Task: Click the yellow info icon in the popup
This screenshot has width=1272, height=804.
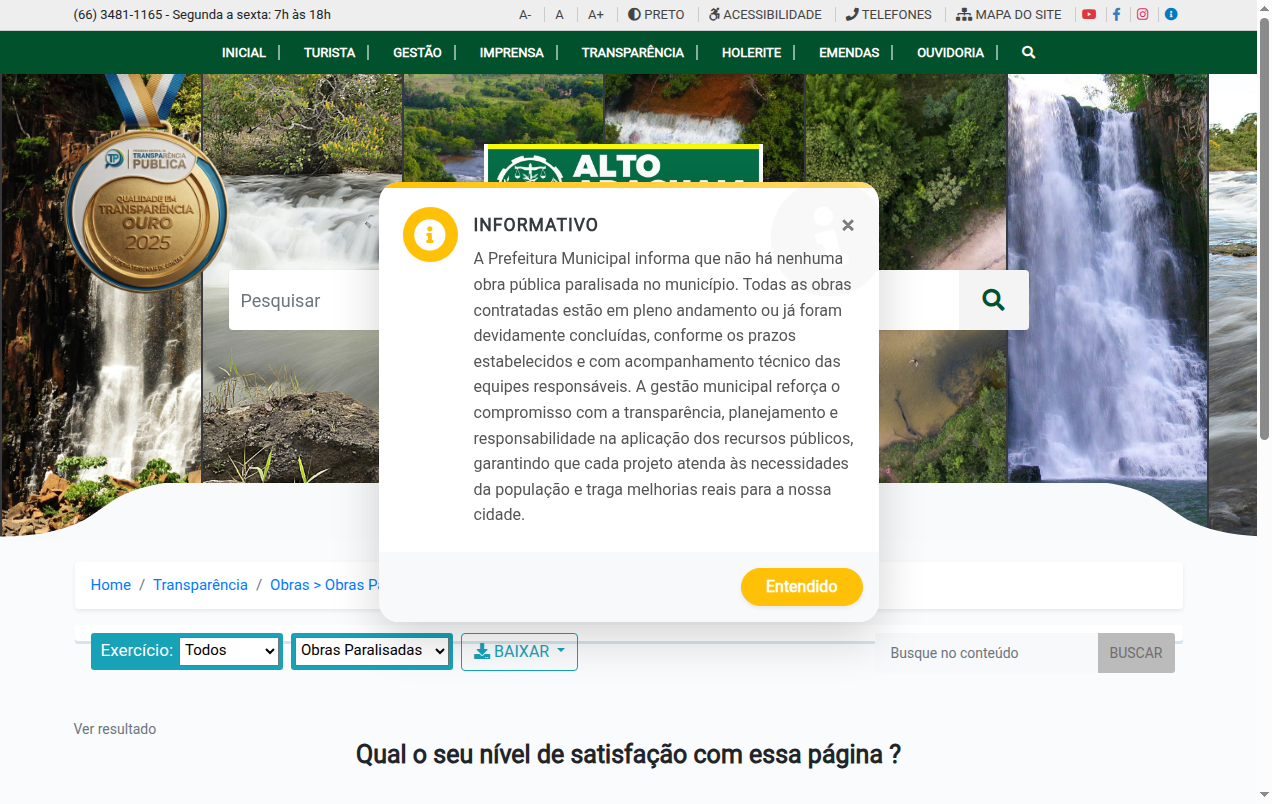Action: pos(430,235)
